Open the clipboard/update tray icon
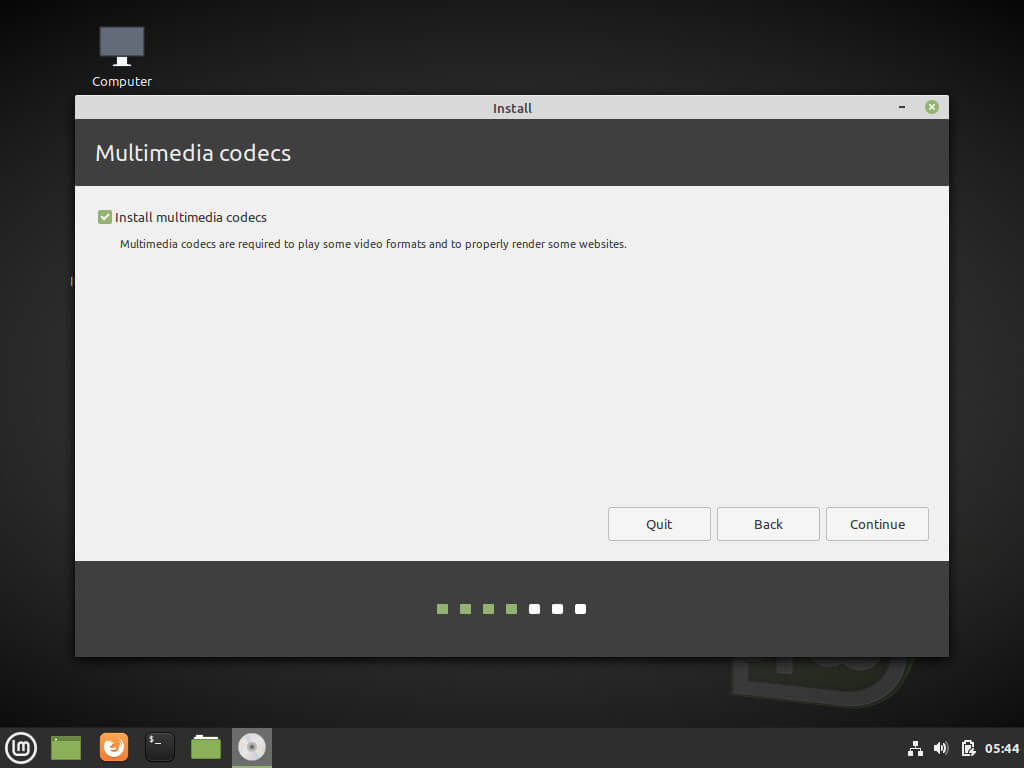This screenshot has width=1024, height=768. tap(968, 748)
